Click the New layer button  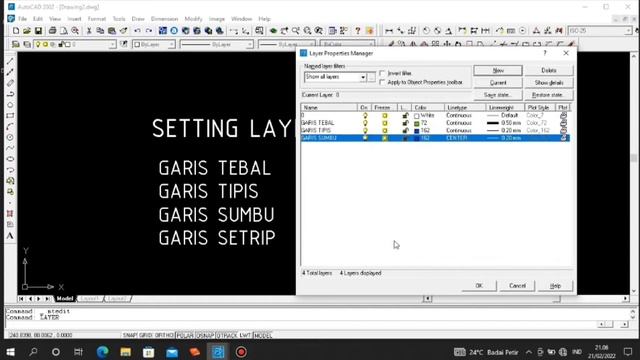click(x=498, y=71)
